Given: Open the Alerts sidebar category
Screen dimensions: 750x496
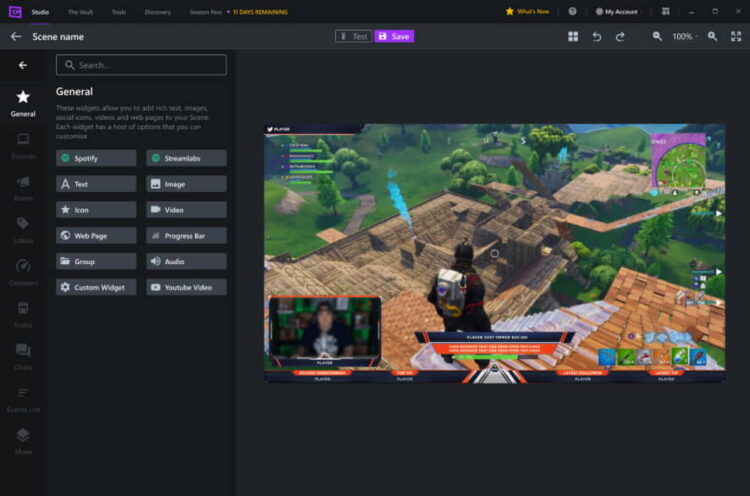Looking at the screenshot, I should (x=23, y=188).
